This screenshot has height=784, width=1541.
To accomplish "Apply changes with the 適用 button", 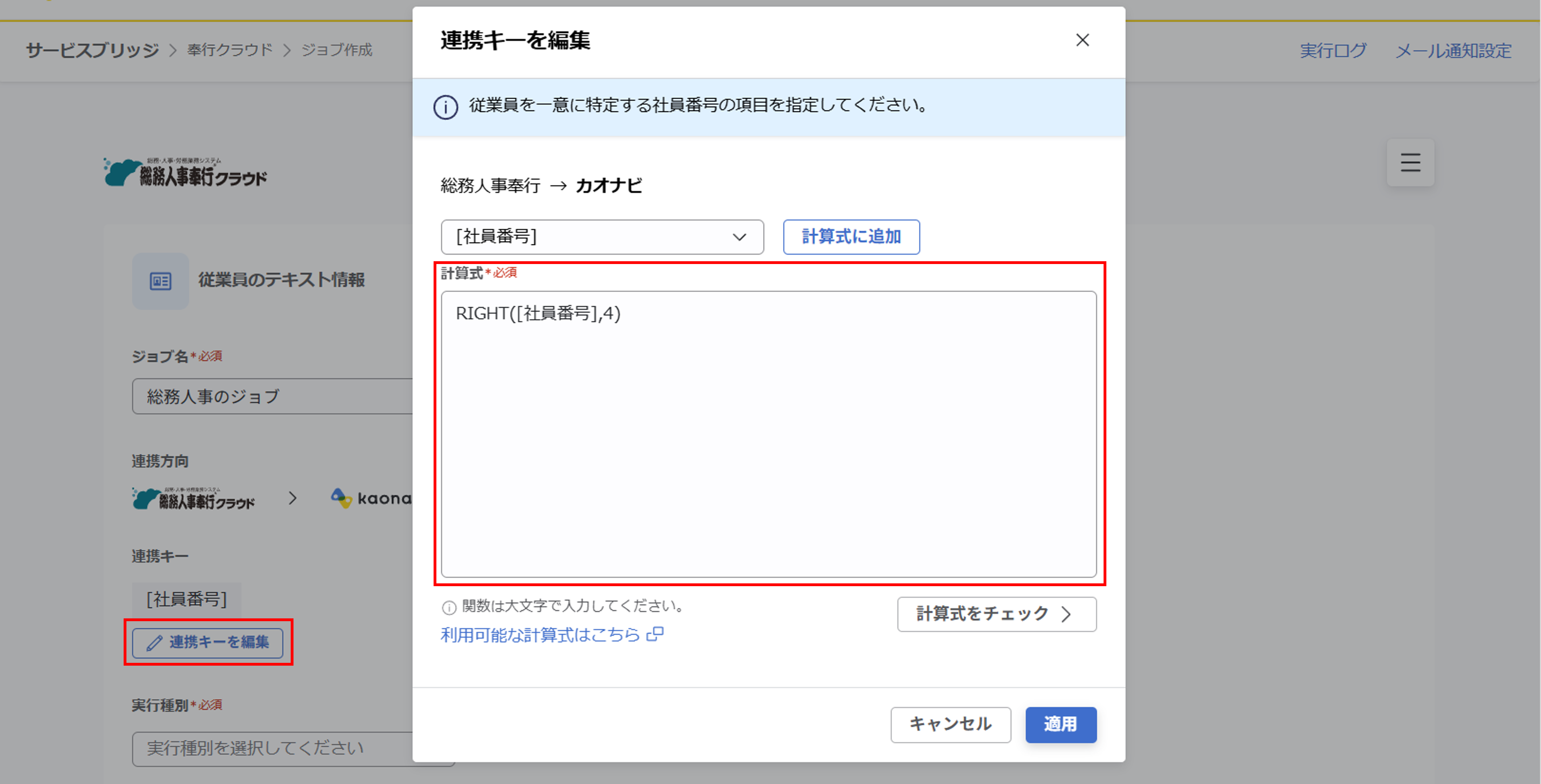I will (1060, 725).
